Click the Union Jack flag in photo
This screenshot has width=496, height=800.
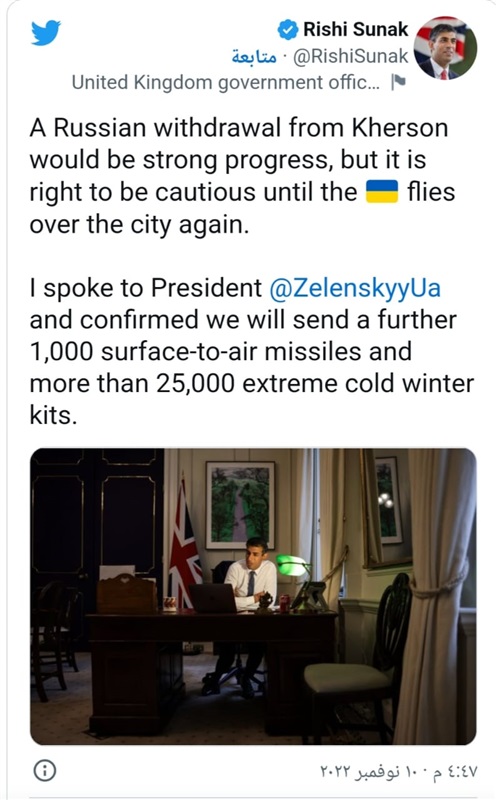[184, 546]
